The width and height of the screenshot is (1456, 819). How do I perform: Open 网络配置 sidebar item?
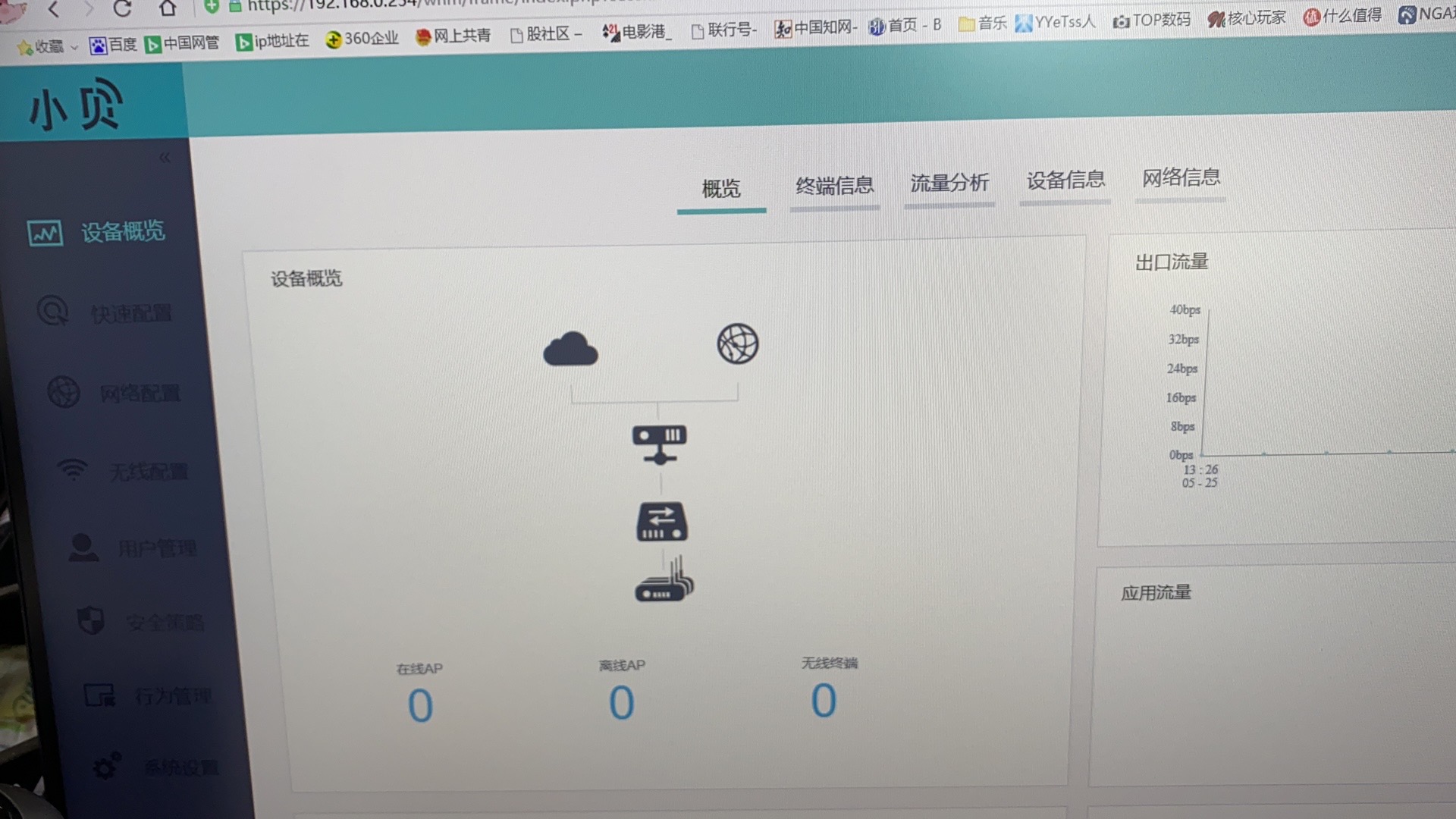(x=140, y=394)
